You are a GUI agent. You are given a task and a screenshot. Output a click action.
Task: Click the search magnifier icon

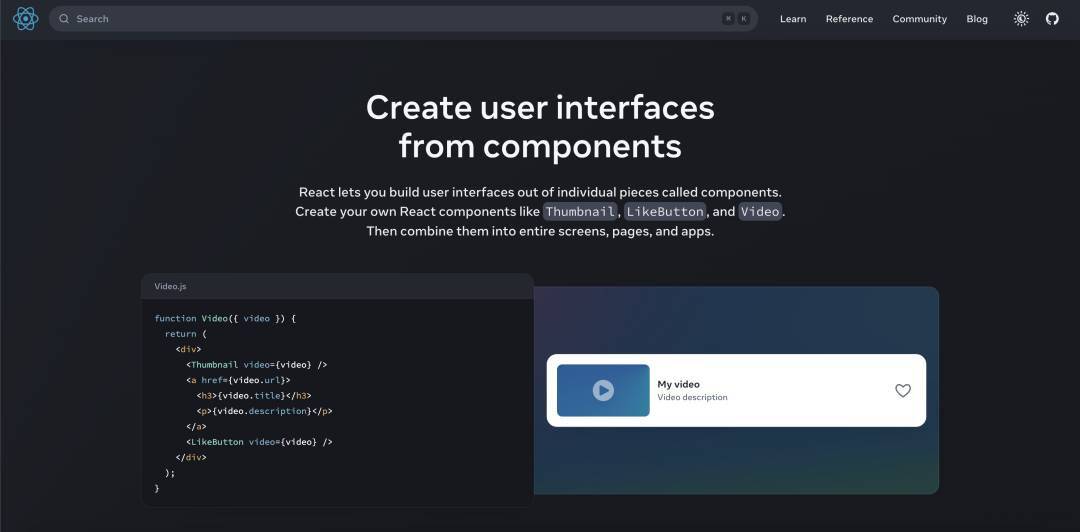[x=64, y=19]
